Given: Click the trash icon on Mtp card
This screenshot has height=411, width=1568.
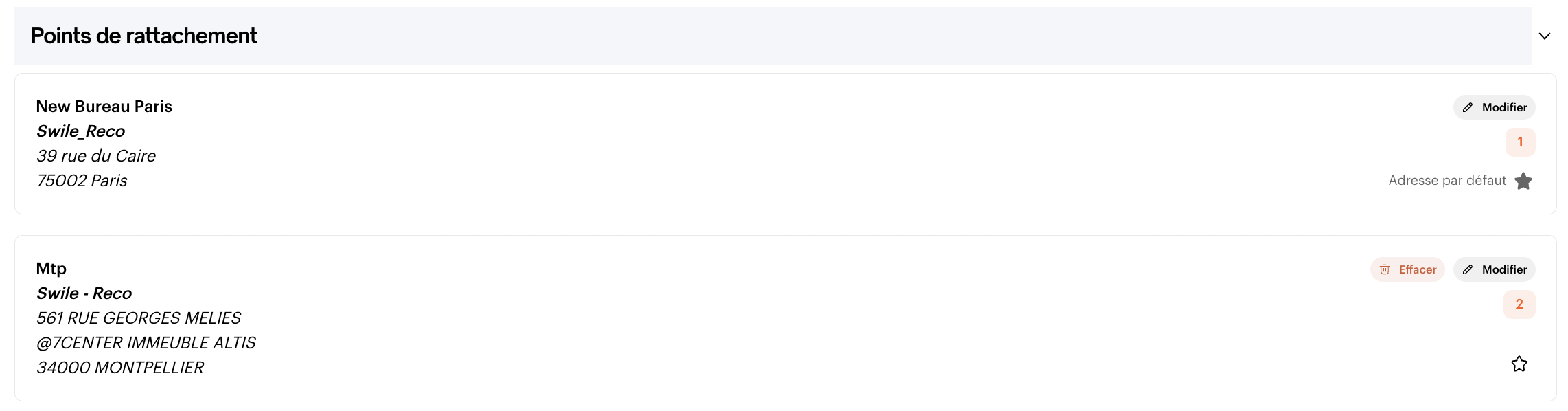Looking at the screenshot, I should point(1385,269).
